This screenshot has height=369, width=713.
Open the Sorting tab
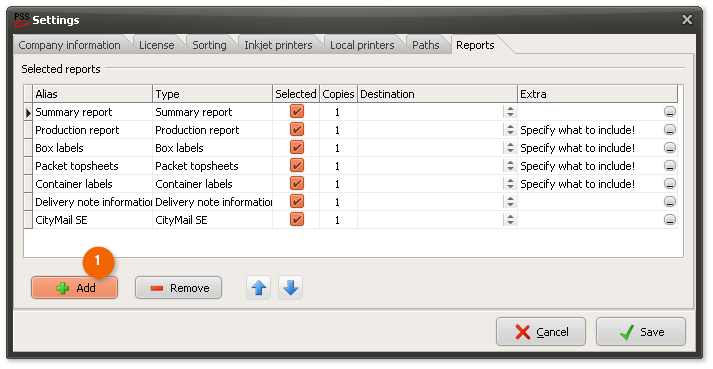209,45
